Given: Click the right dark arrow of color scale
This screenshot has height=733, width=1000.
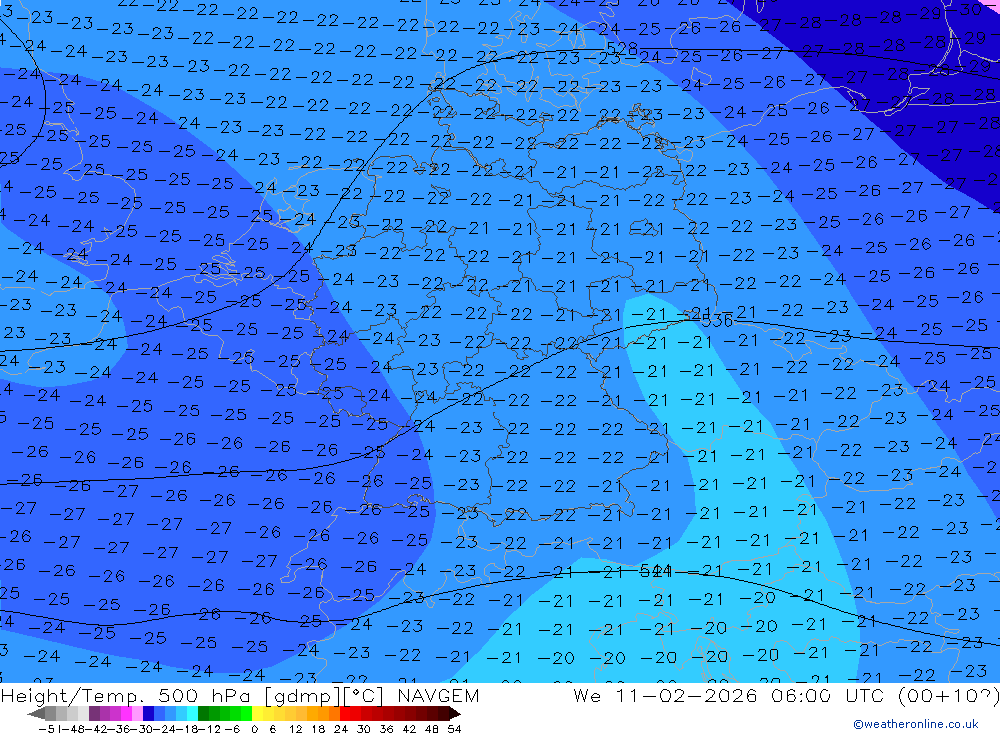Looking at the screenshot, I should pyautogui.click(x=455, y=713).
